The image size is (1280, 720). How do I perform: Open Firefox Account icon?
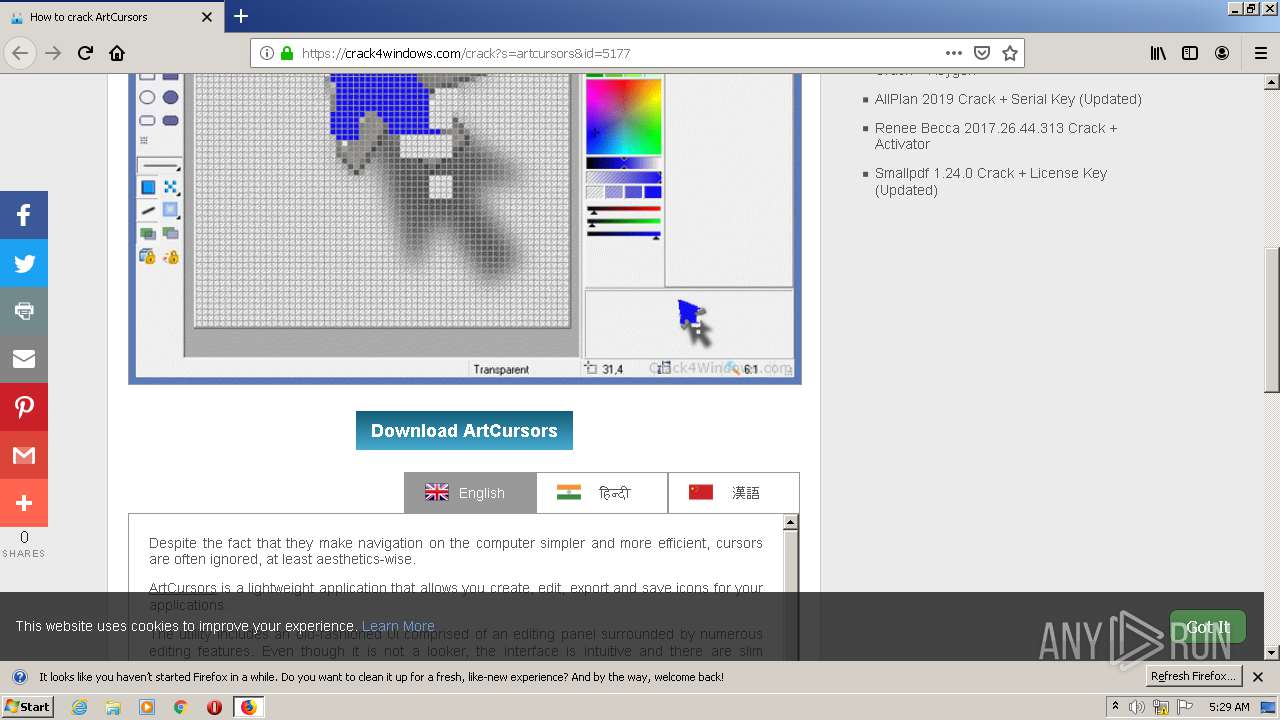pyautogui.click(x=1222, y=53)
